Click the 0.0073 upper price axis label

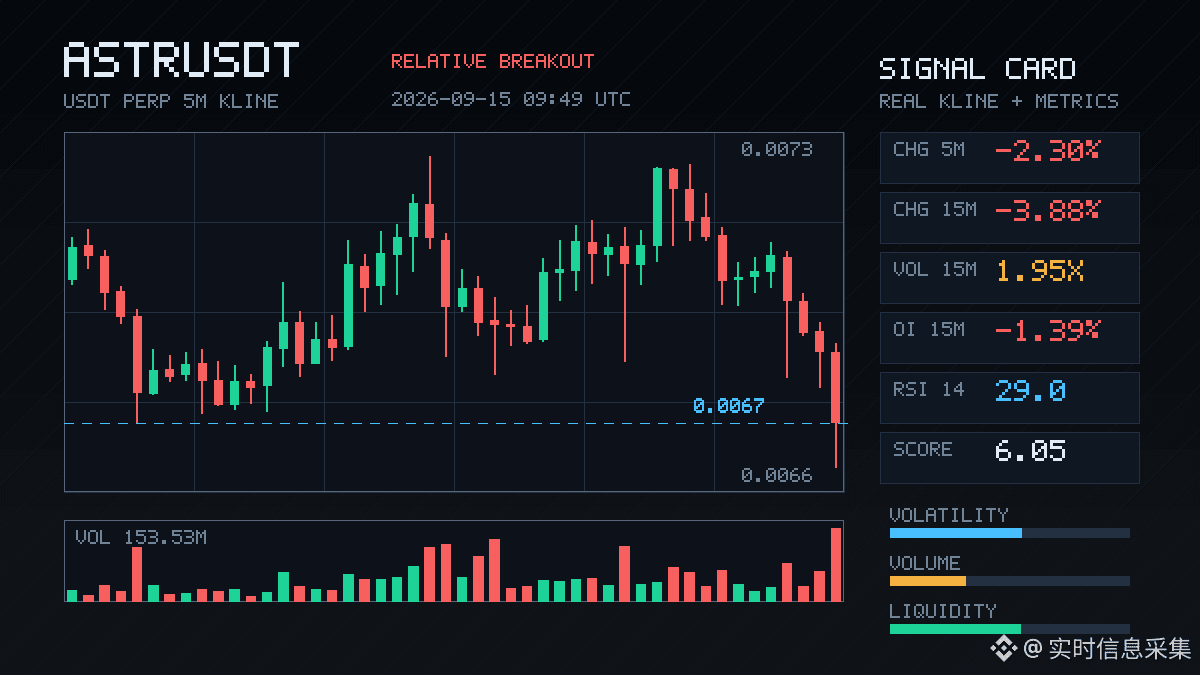777,149
